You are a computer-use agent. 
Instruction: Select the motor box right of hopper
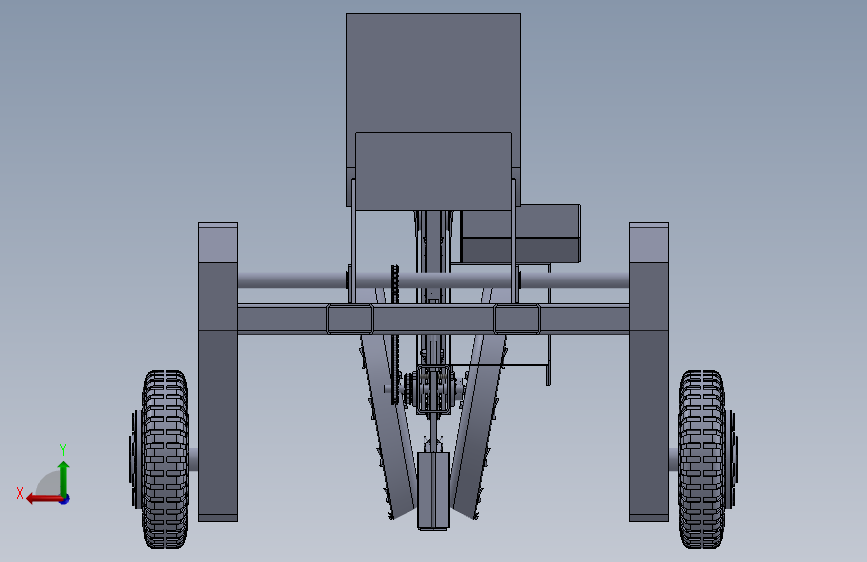[521, 233]
